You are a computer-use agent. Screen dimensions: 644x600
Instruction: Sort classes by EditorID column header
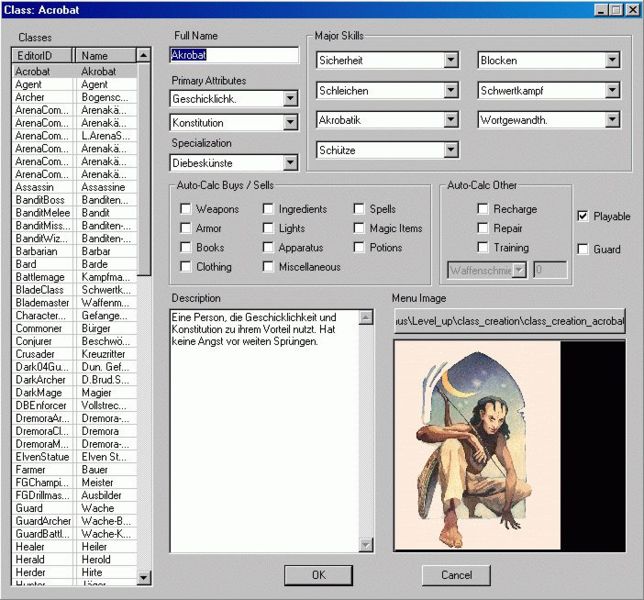click(x=43, y=56)
